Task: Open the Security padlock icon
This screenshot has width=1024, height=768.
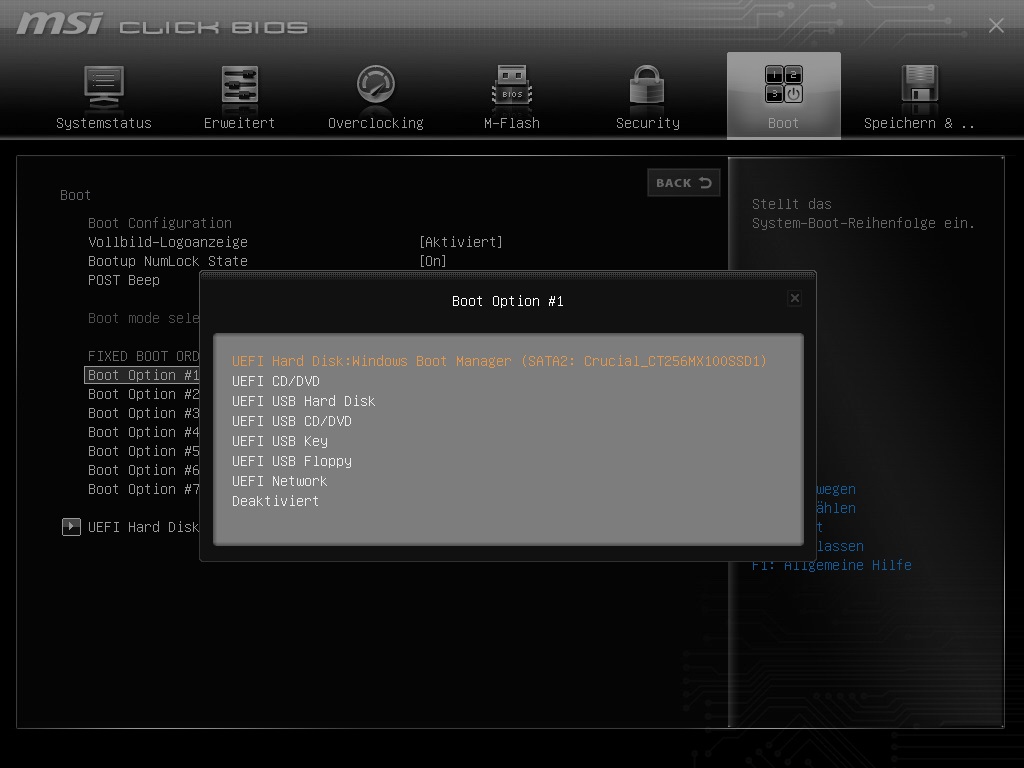Action: [x=647, y=85]
